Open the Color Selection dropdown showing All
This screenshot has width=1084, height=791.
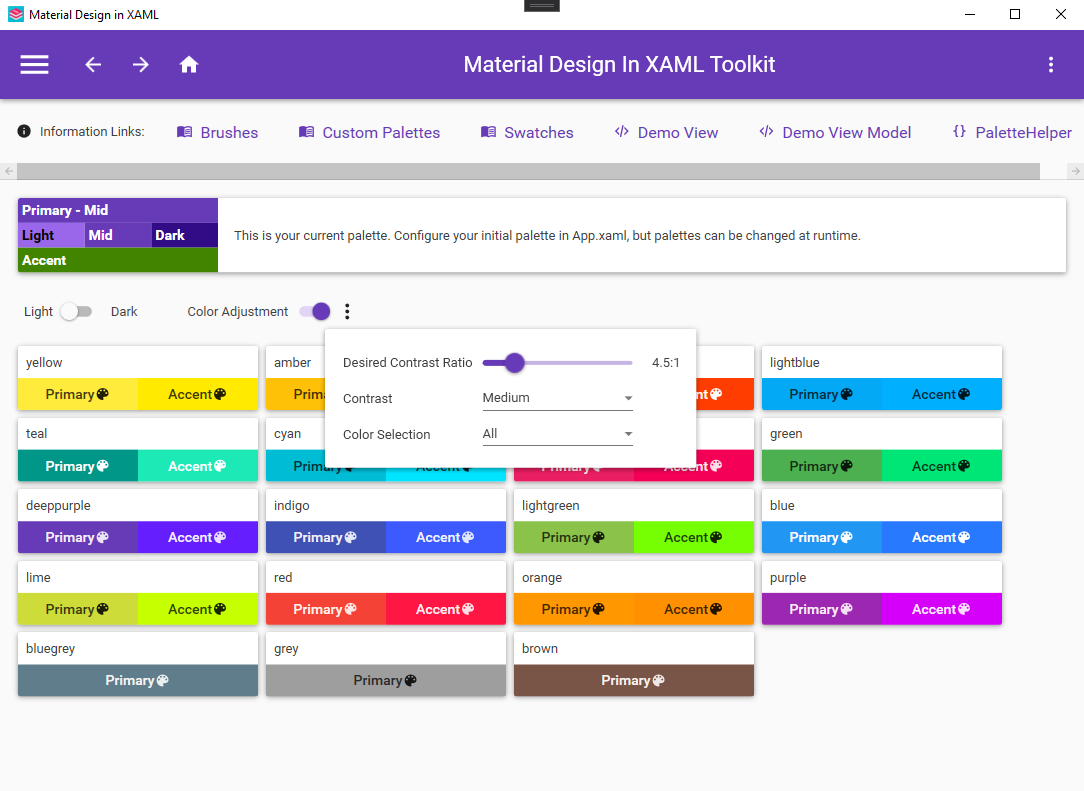coord(557,434)
